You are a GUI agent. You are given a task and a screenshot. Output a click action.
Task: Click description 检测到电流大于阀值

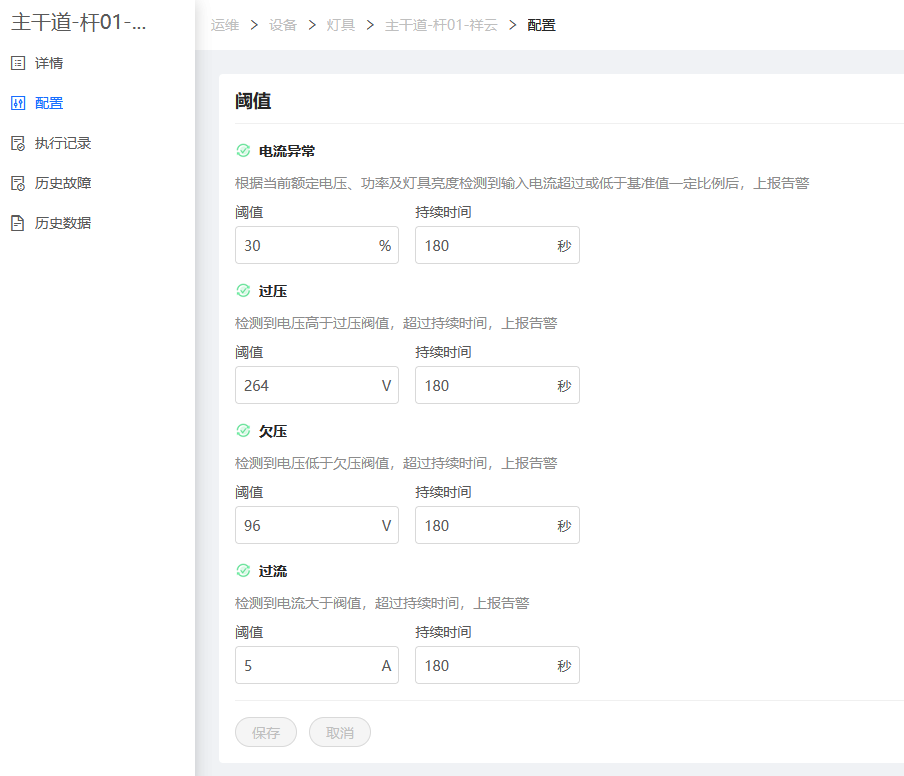click(382, 603)
